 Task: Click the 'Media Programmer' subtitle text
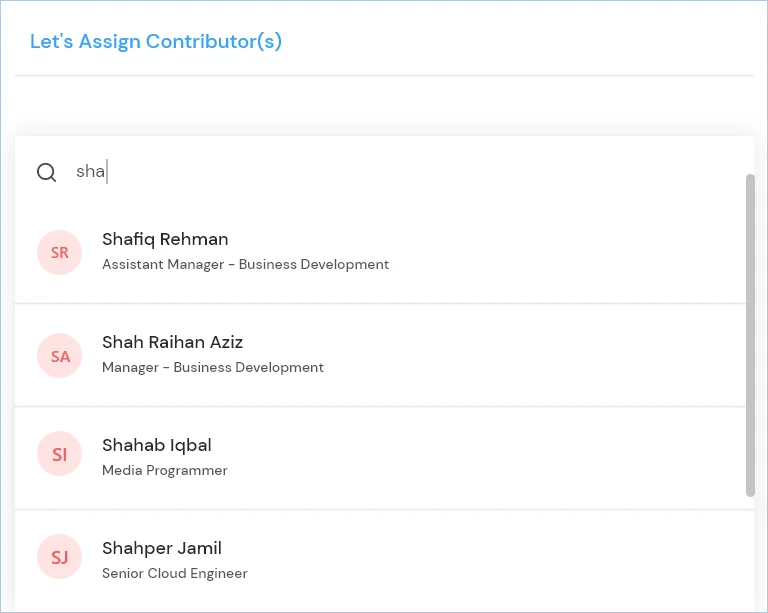(x=165, y=471)
